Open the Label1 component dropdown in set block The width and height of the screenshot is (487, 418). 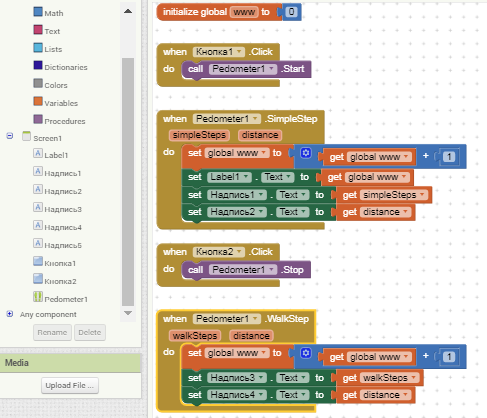(x=229, y=177)
